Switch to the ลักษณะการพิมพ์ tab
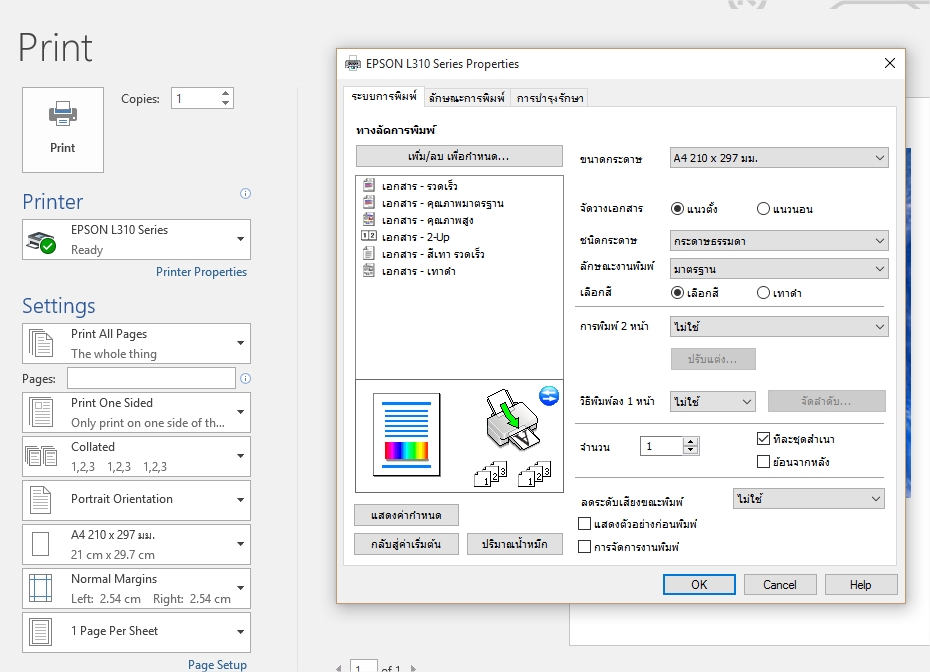Viewport: 930px width, 672px height. 467,98
